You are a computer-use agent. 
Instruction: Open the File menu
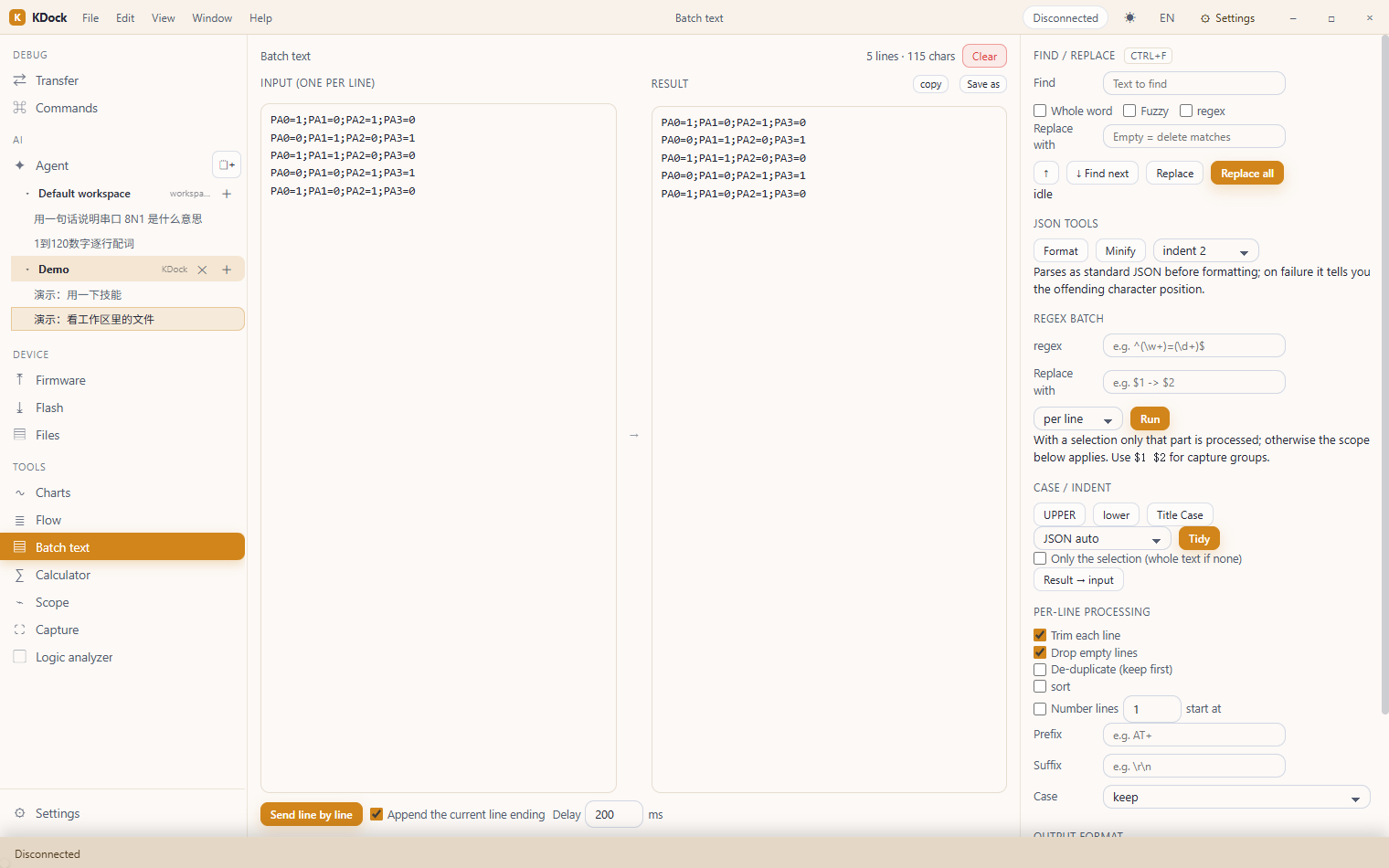click(x=90, y=18)
